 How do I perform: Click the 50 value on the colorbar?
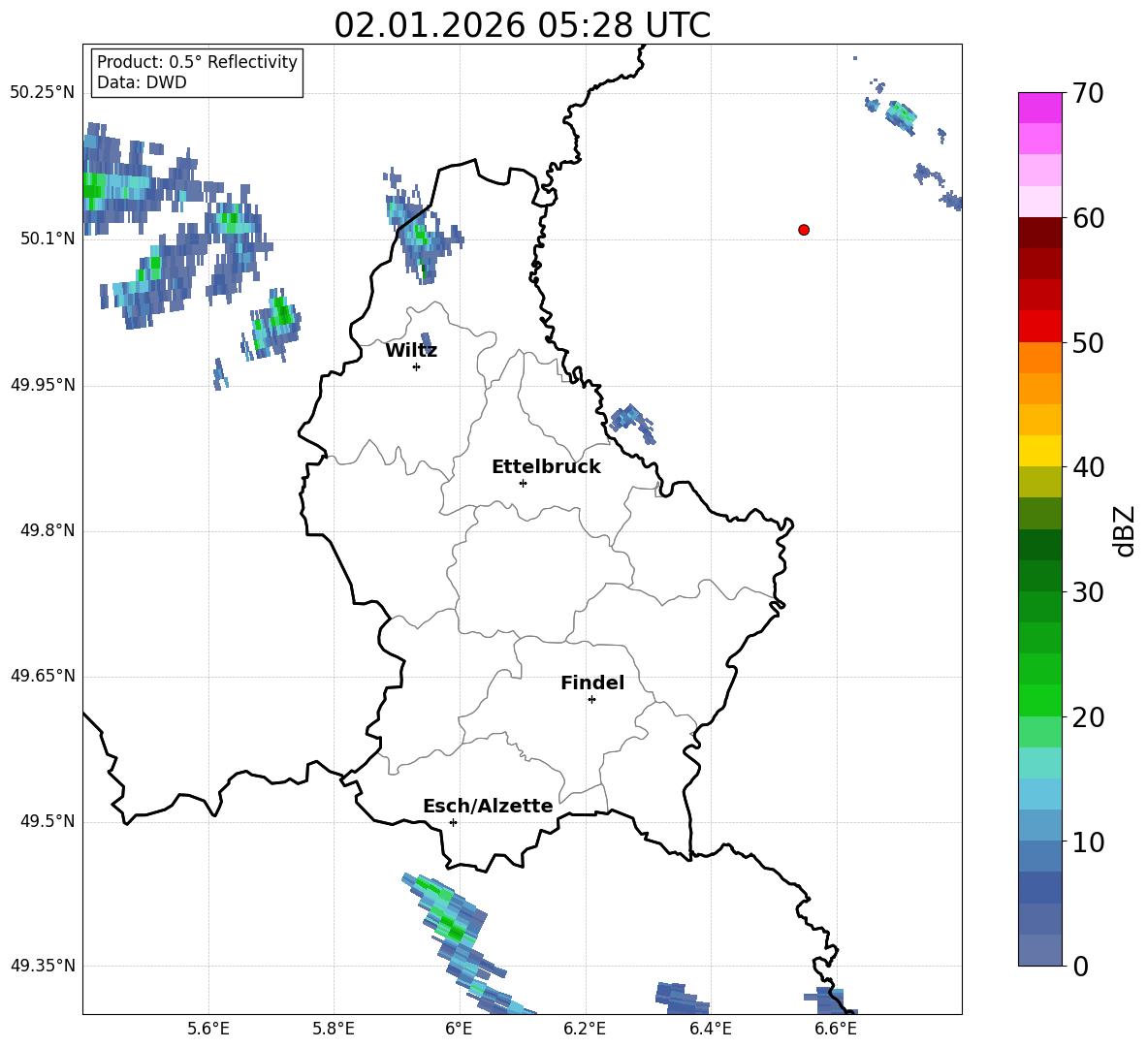tap(1088, 342)
